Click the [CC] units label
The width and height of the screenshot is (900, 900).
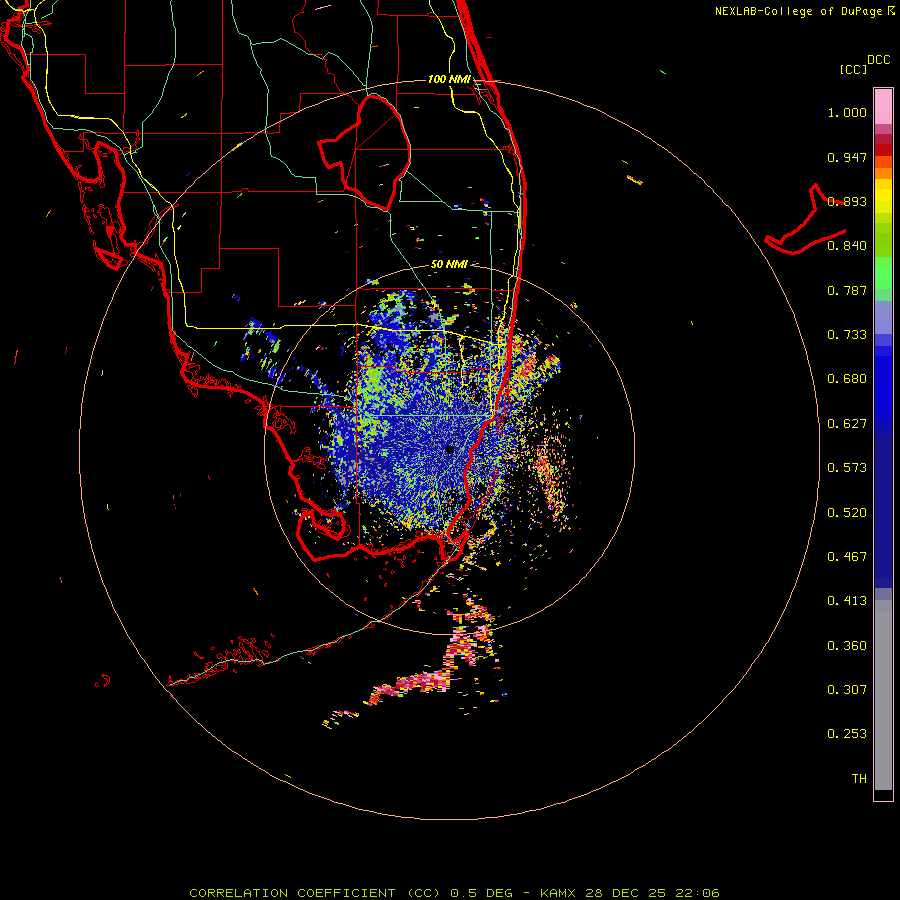(853, 69)
